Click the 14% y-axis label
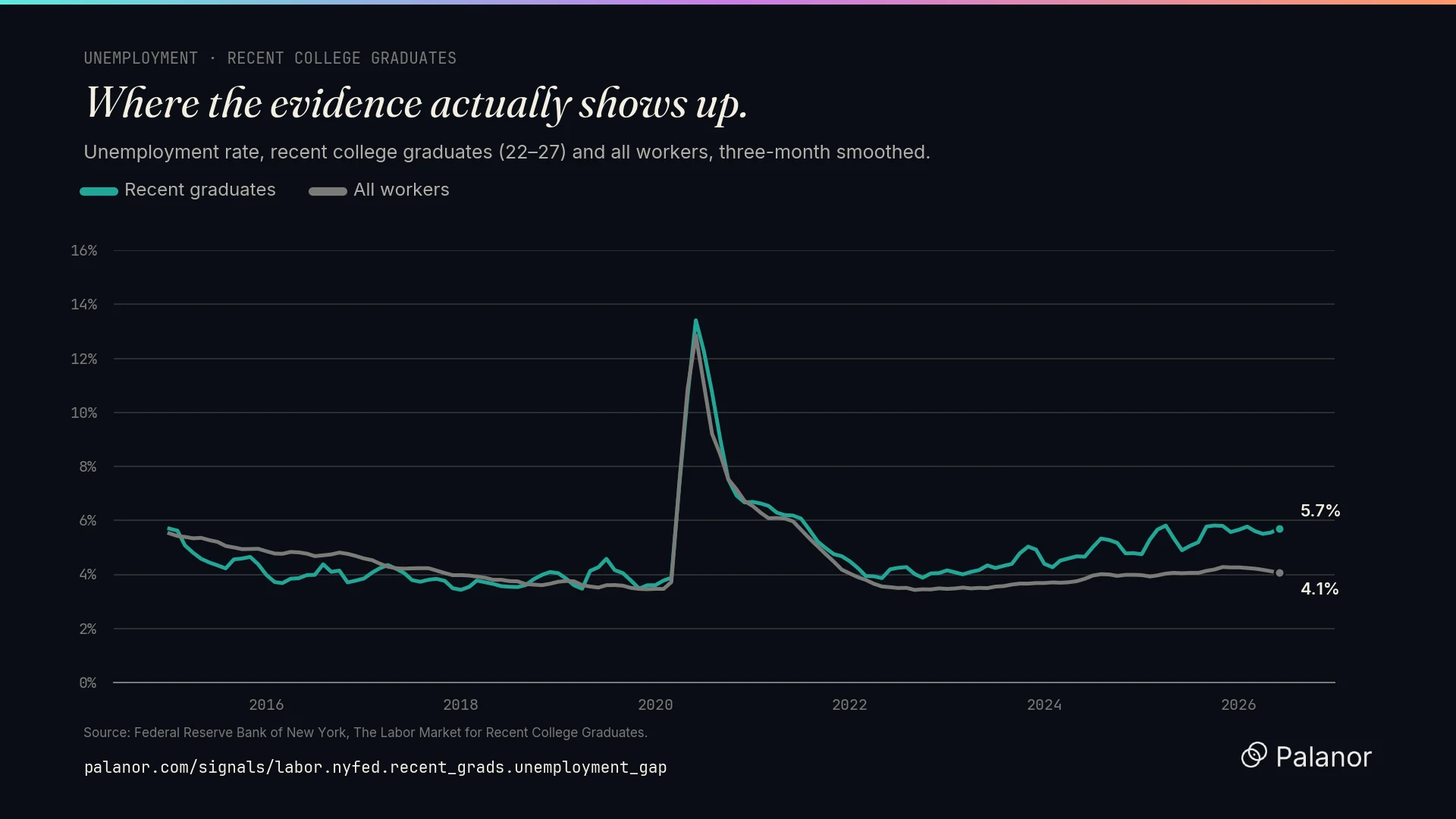 [x=84, y=305]
